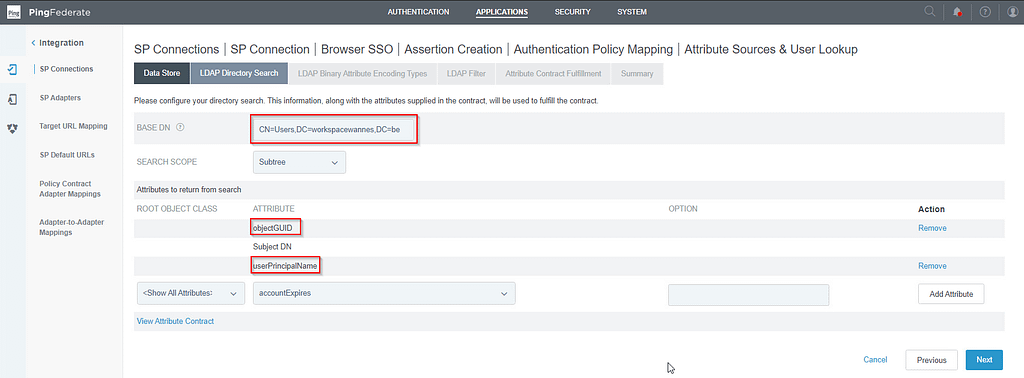Go back via Integration chevron
Image resolution: width=1024 pixels, height=378 pixels.
click(x=33, y=42)
